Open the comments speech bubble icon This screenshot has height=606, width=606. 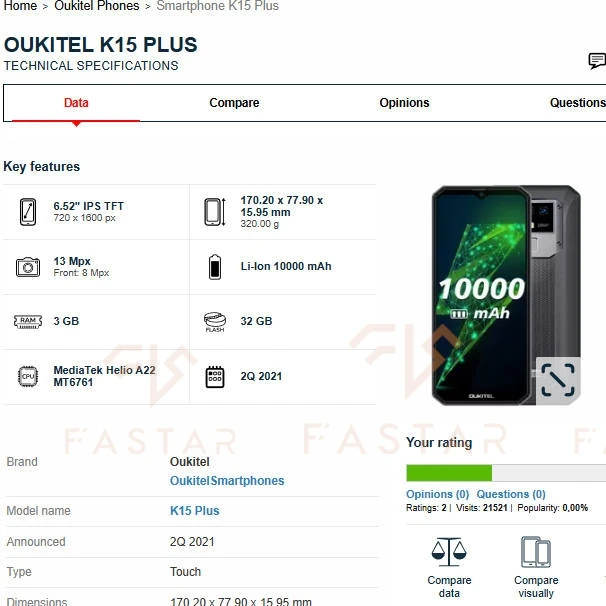597,61
